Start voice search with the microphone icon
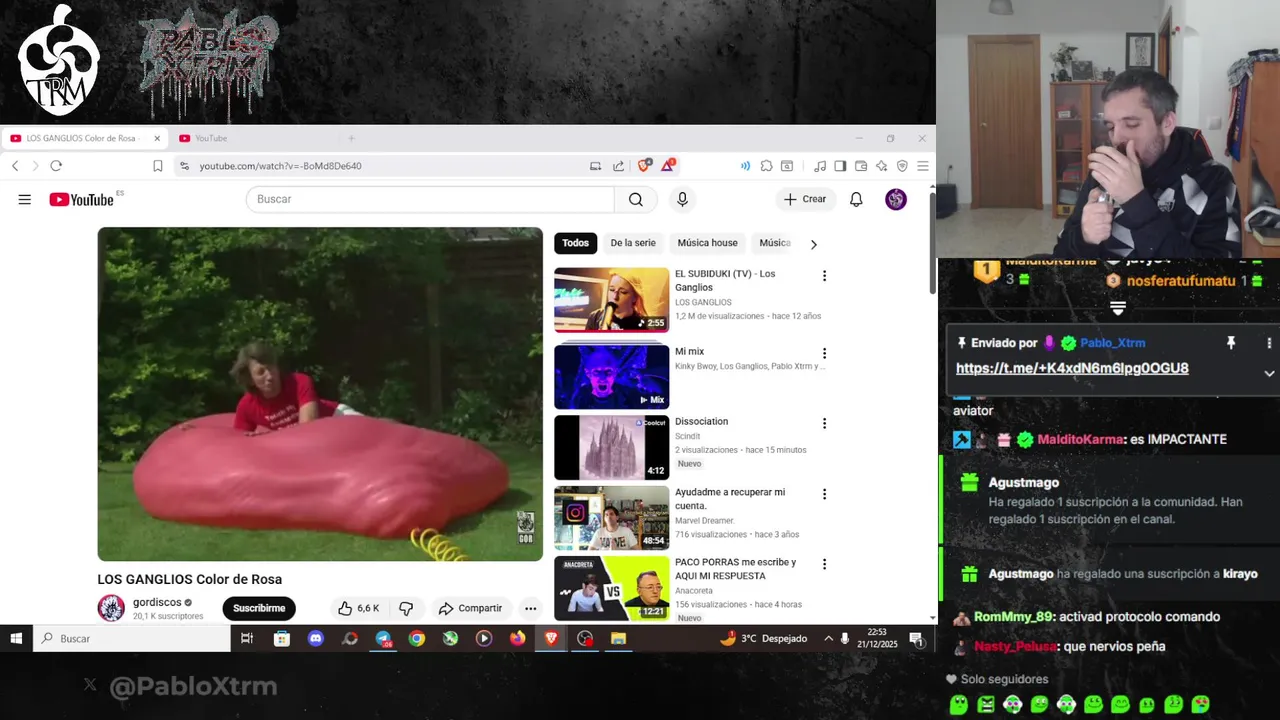 coord(682,199)
